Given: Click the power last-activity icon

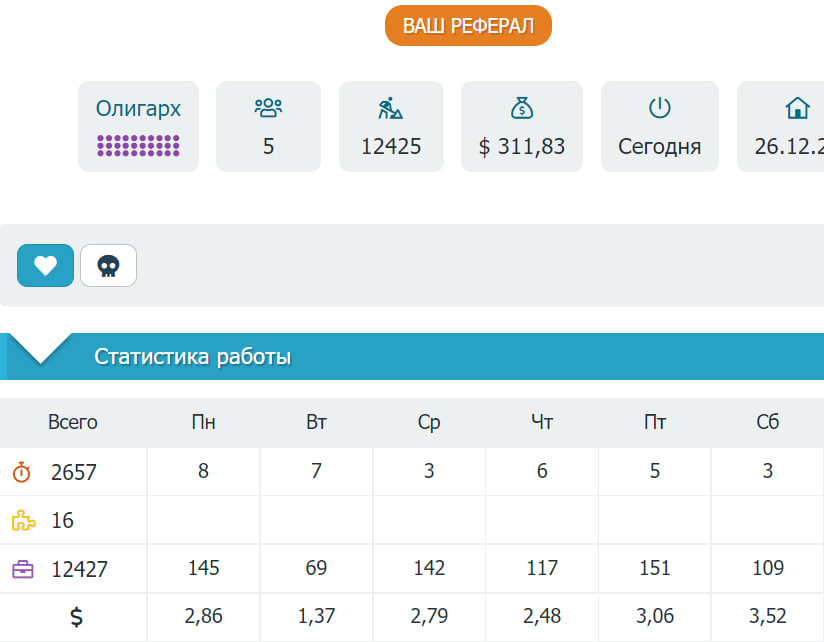Looking at the screenshot, I should click(x=659, y=108).
